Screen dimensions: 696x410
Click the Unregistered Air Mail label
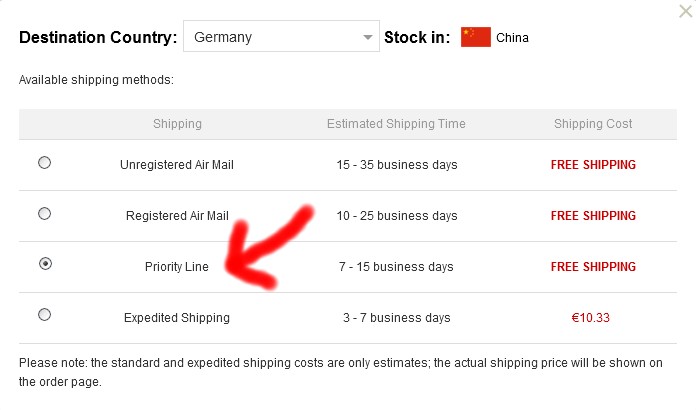(x=177, y=165)
